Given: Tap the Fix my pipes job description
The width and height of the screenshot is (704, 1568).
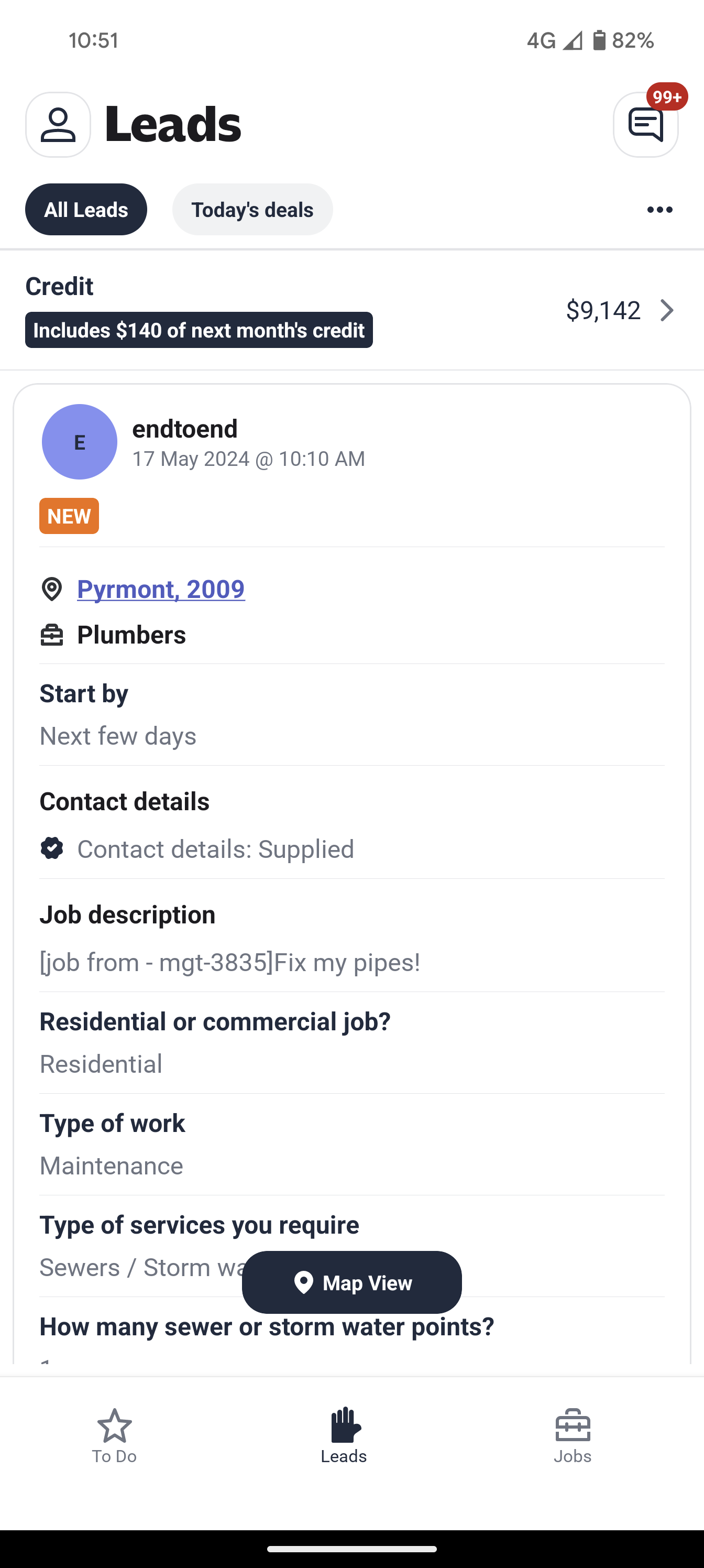Looking at the screenshot, I should click(230, 962).
